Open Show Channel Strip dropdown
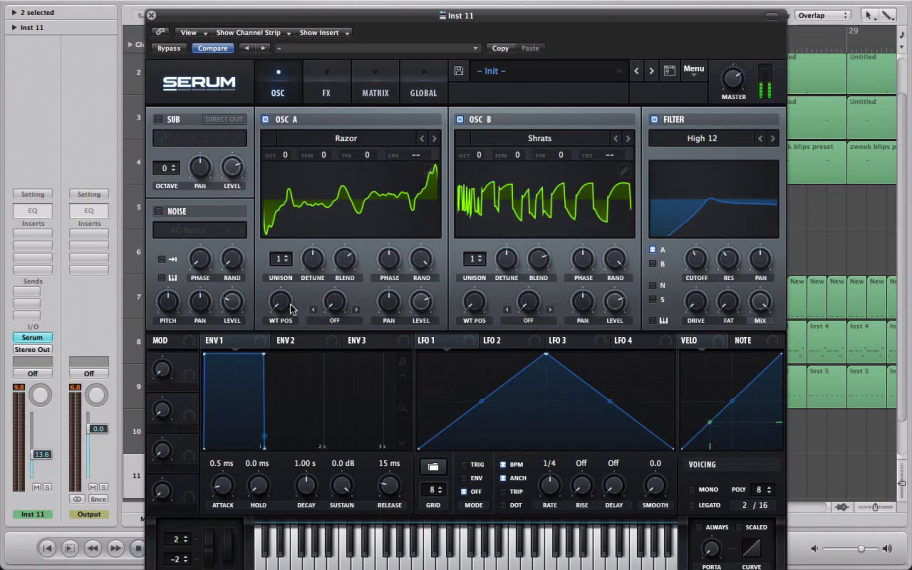Viewport: 912px width, 570px height. pos(252,33)
